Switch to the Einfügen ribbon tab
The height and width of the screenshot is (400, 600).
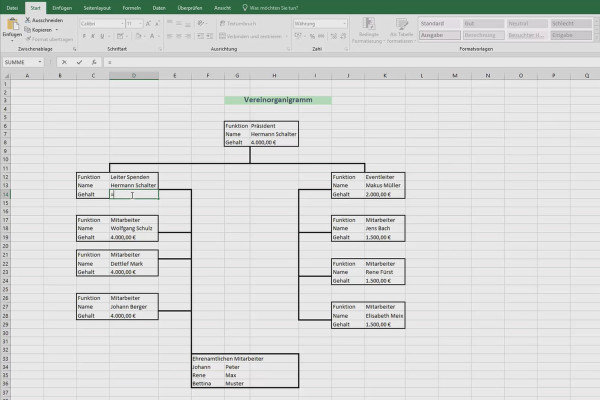tap(62, 8)
